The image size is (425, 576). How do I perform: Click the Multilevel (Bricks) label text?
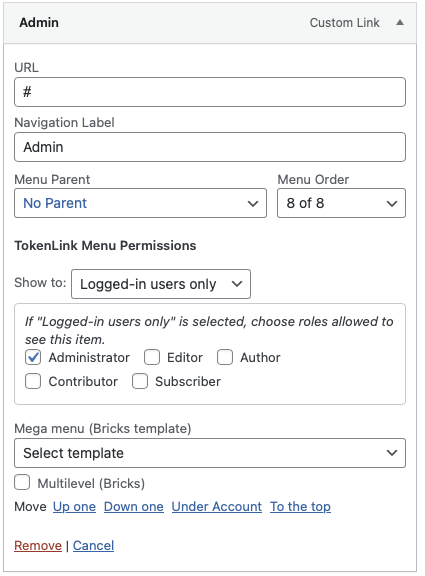tap(91, 483)
